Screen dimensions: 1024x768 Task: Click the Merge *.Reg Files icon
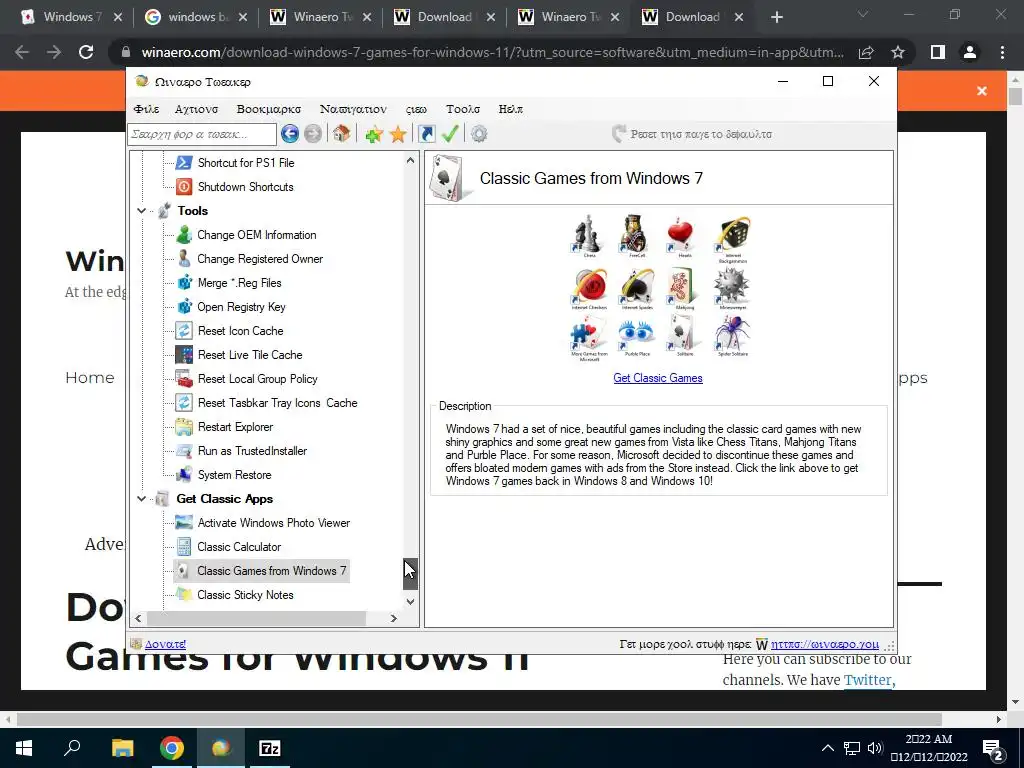[x=184, y=283]
